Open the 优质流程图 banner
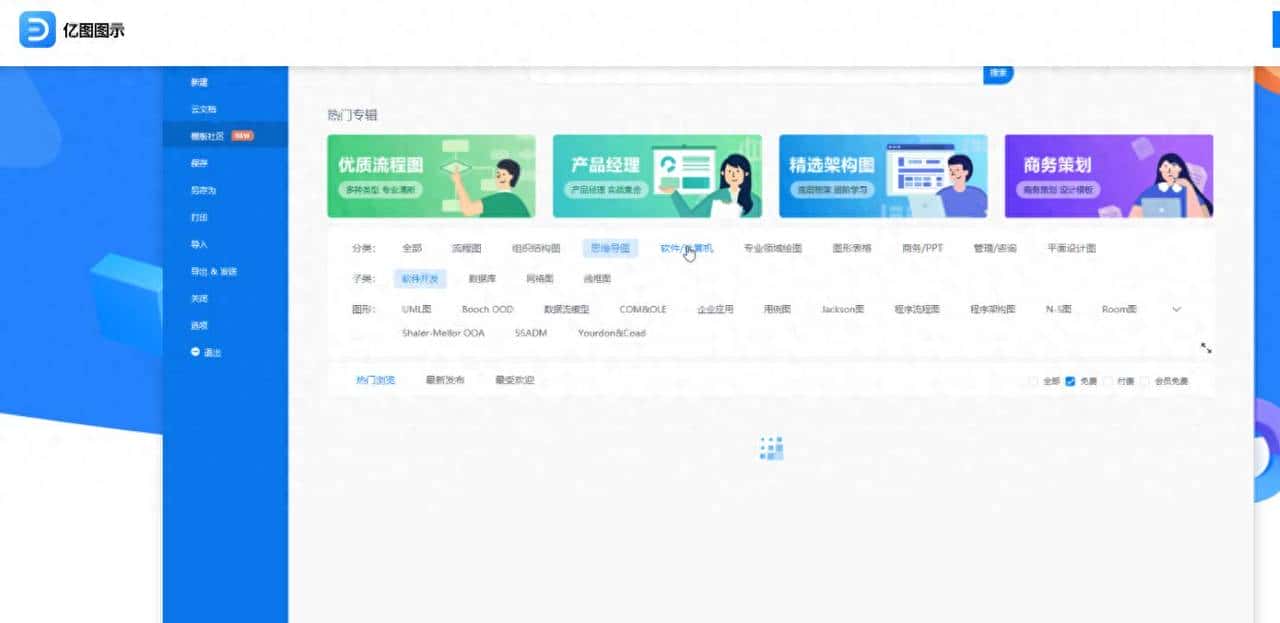 click(x=430, y=176)
